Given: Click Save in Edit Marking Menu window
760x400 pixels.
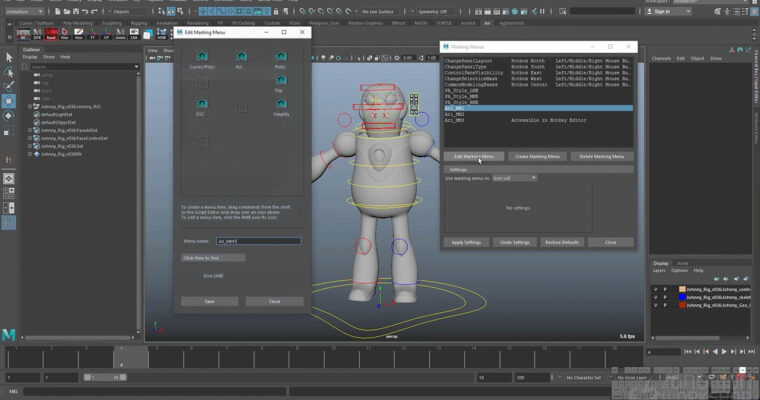Looking at the screenshot, I should (209, 301).
